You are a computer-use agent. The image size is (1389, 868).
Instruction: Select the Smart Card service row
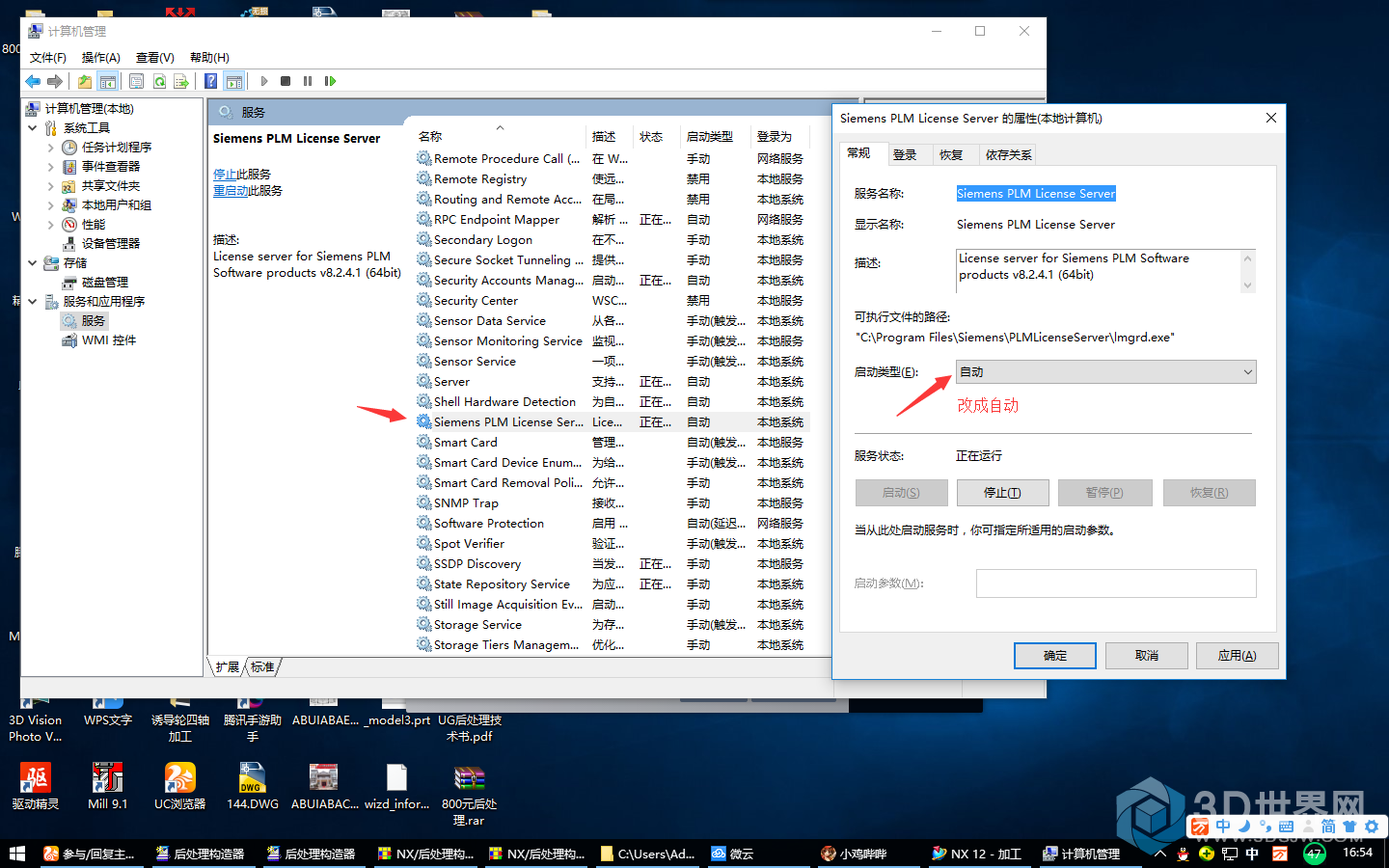612,443
